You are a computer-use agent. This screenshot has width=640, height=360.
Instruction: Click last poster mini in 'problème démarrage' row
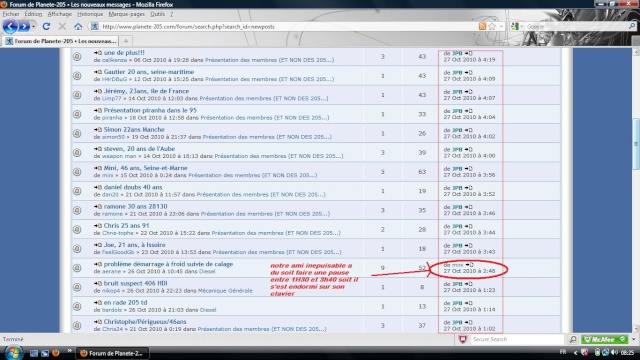tap(458, 265)
